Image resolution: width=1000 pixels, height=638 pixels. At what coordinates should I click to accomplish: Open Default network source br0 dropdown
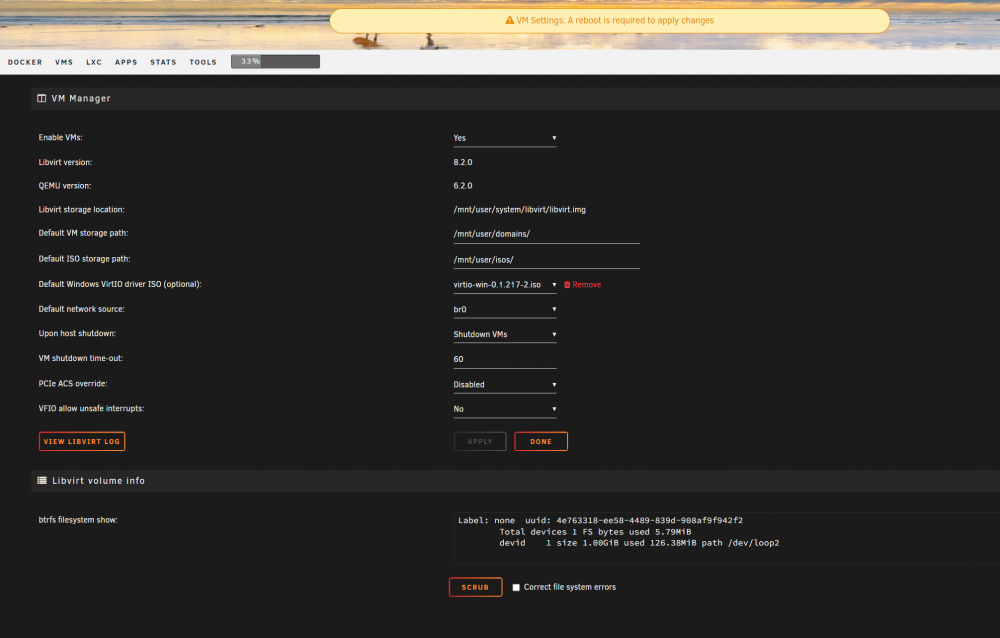tap(504, 309)
